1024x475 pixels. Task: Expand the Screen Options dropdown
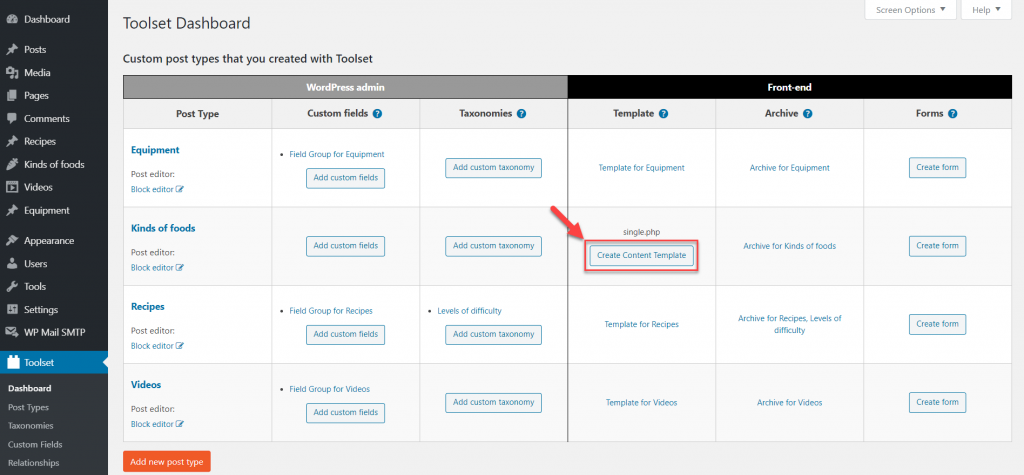[910, 10]
